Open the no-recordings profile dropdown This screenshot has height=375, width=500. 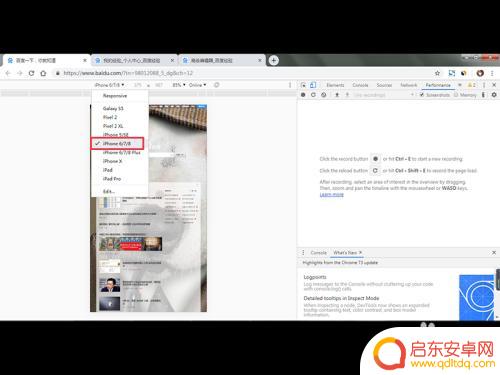(x=384, y=95)
